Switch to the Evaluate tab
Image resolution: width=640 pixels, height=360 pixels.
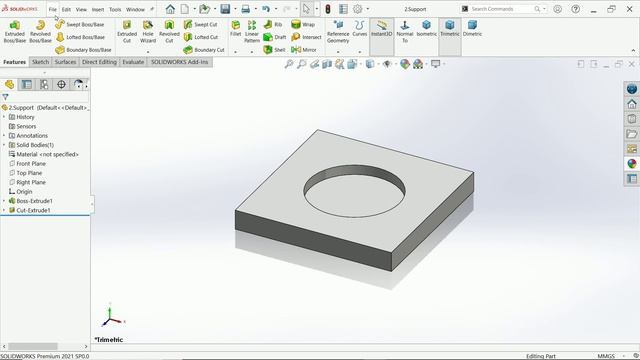pos(133,62)
